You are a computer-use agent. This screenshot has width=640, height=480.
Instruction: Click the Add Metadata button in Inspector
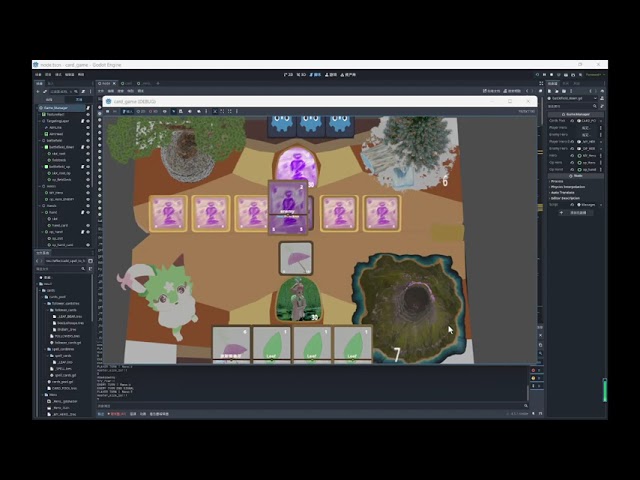(575, 213)
